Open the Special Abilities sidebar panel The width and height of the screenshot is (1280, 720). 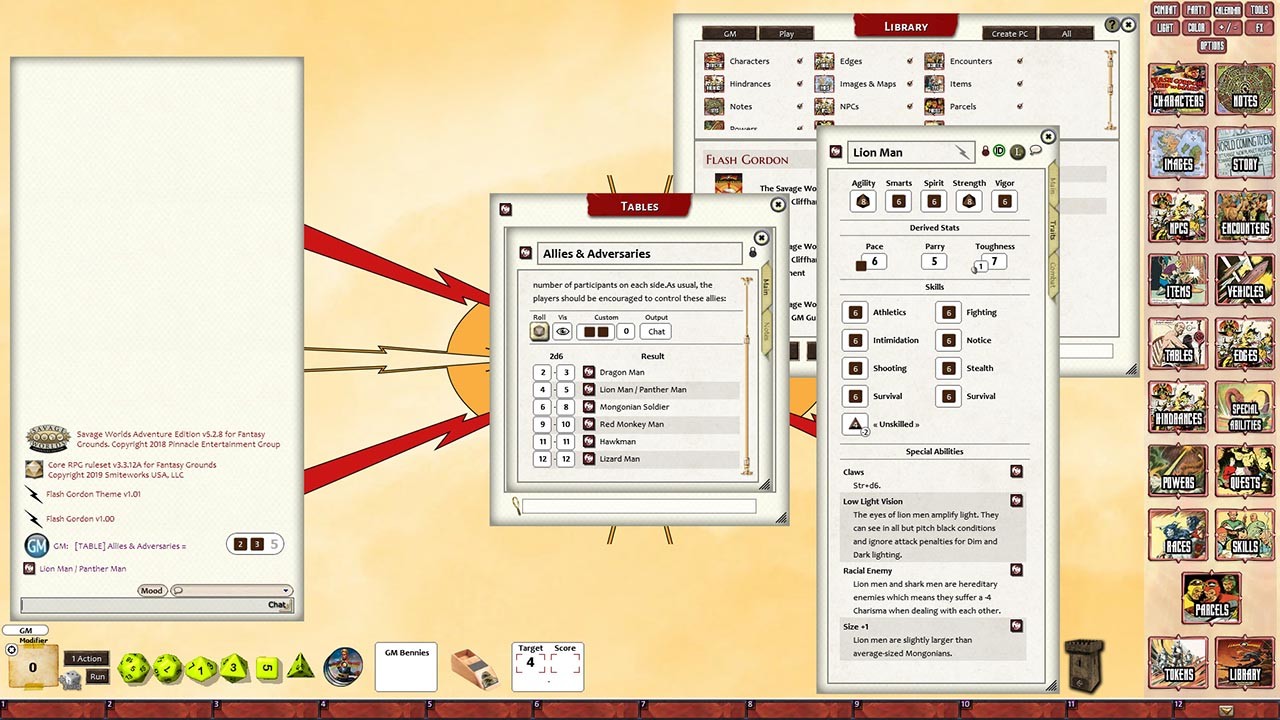1244,408
